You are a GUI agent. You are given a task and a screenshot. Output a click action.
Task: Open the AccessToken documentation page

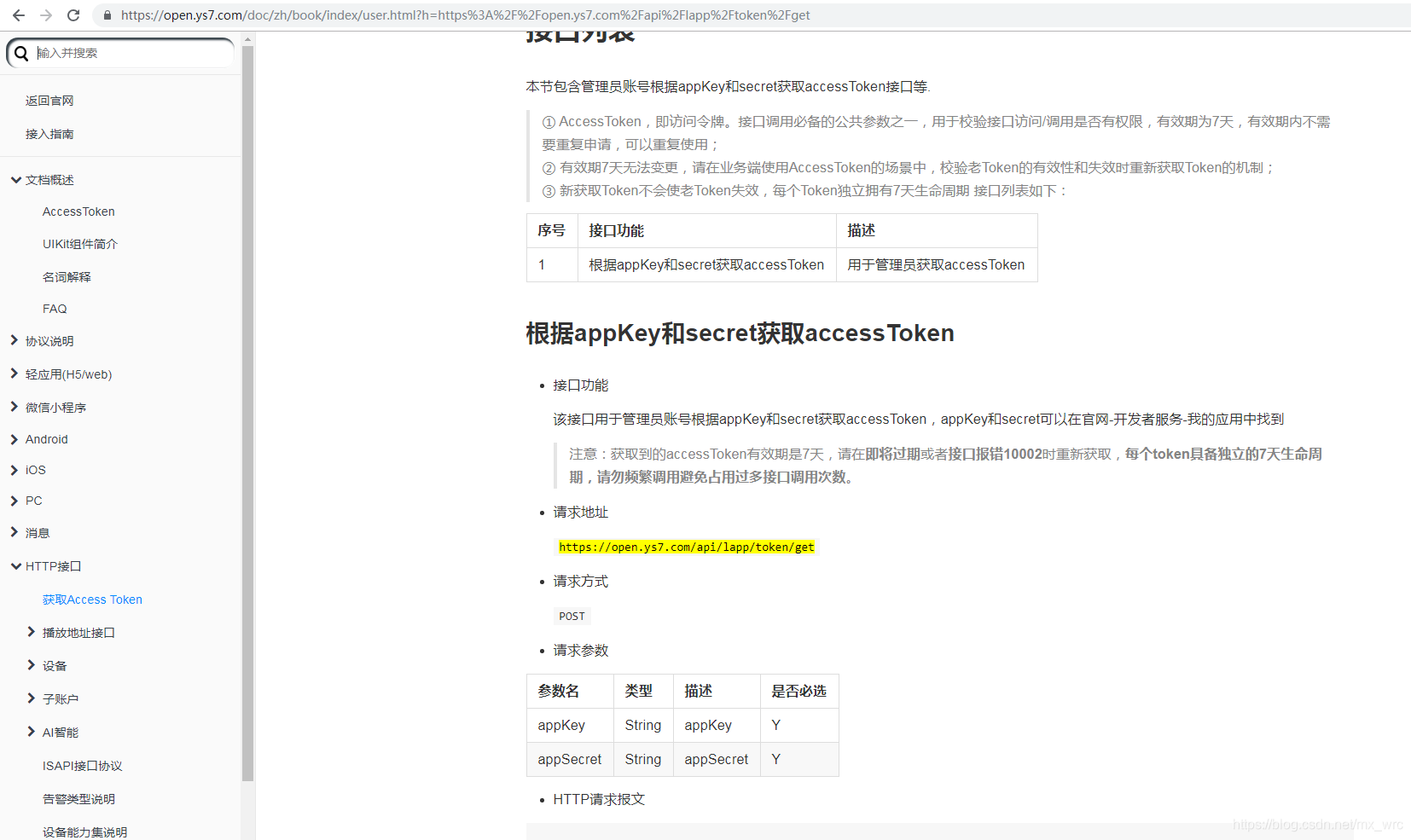click(x=78, y=211)
